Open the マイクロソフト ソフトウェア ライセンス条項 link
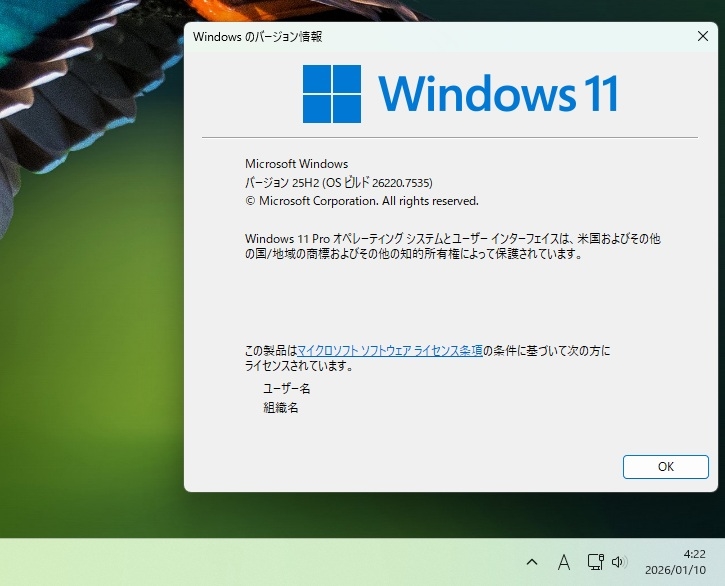This screenshot has height=586, width=725. pyautogui.click(x=390, y=351)
